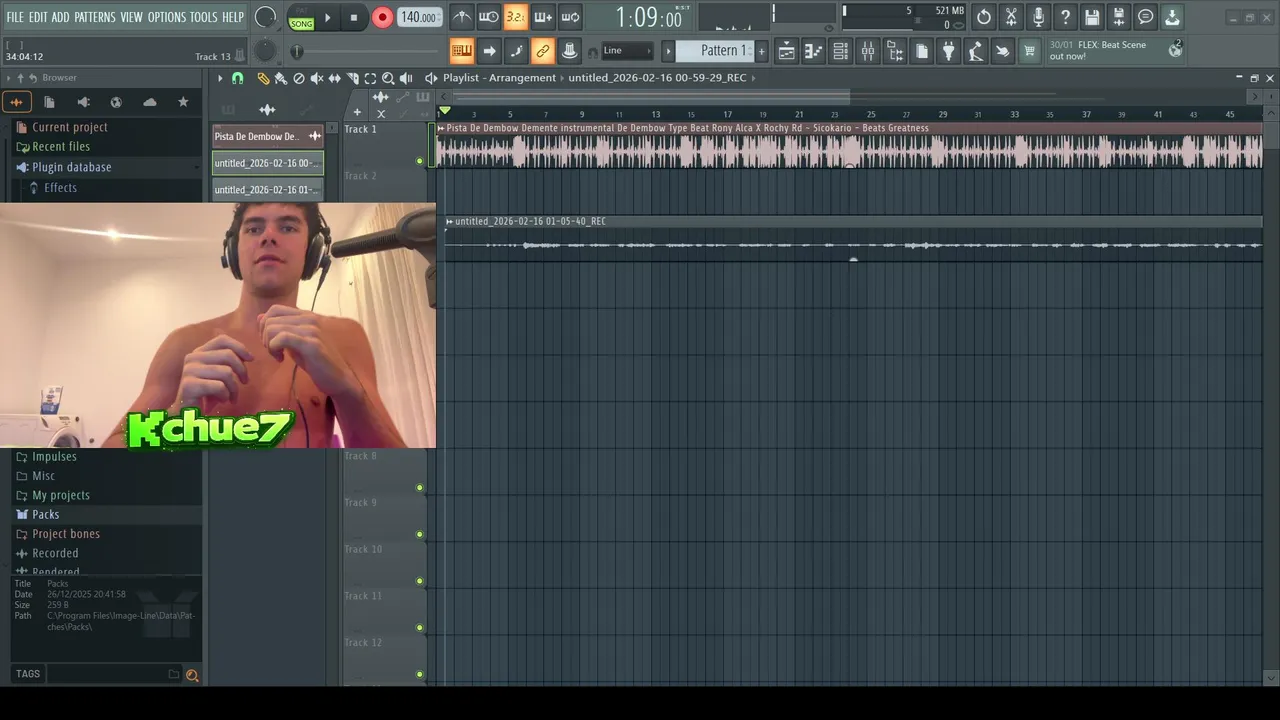Open the Piano roll view

[x=814, y=51]
